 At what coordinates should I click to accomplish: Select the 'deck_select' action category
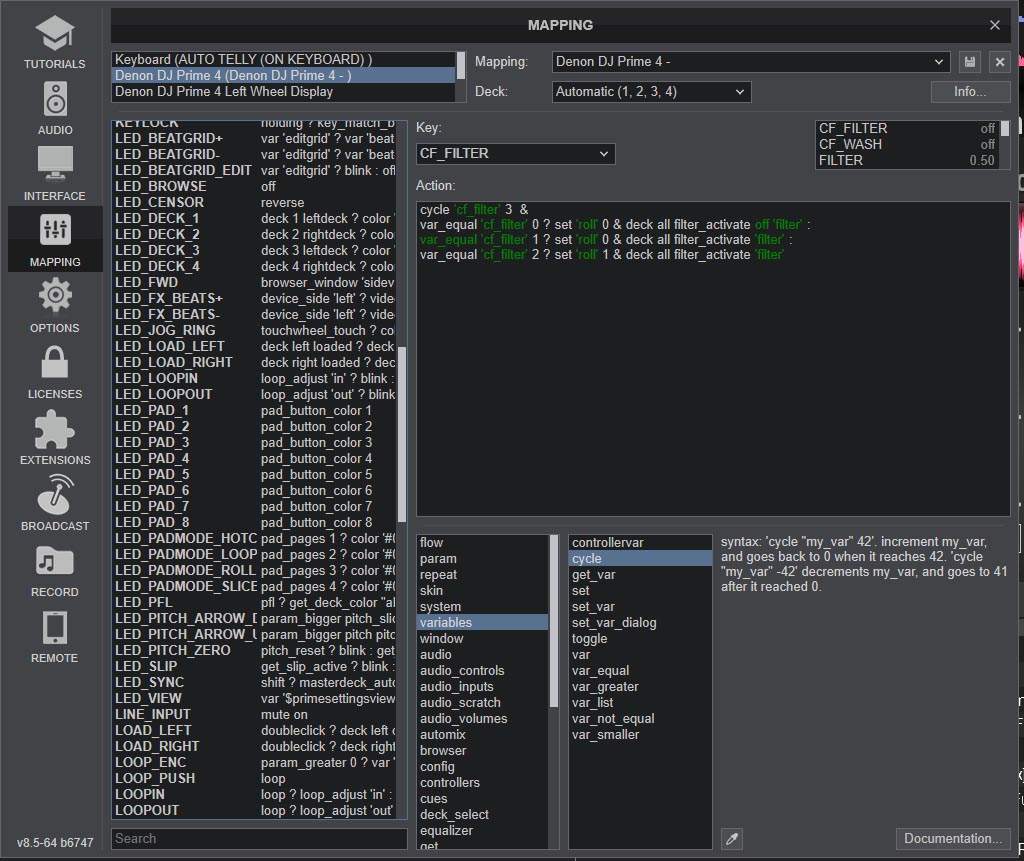[483, 815]
